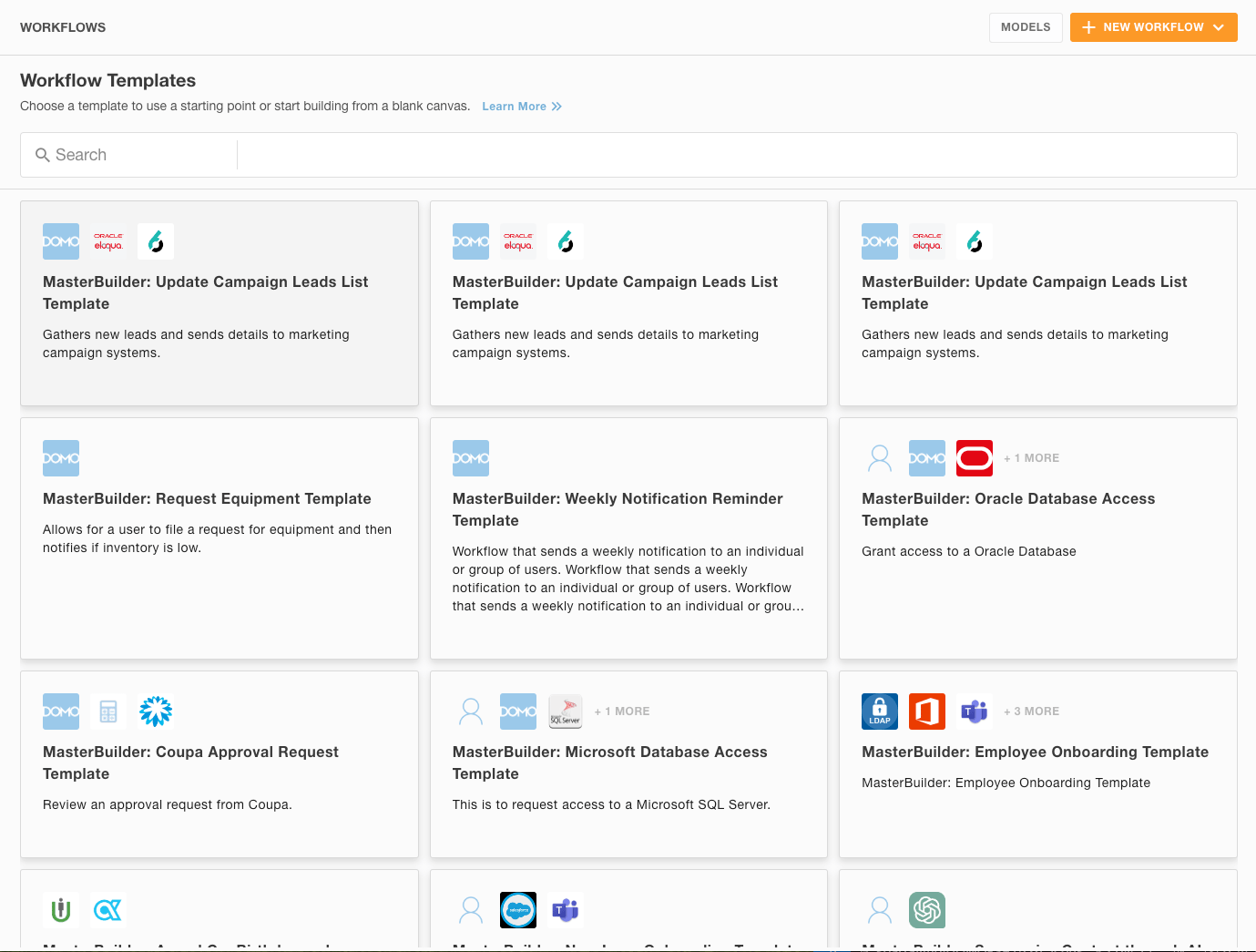Select the person icon on Oracle Database Access card

[880, 458]
